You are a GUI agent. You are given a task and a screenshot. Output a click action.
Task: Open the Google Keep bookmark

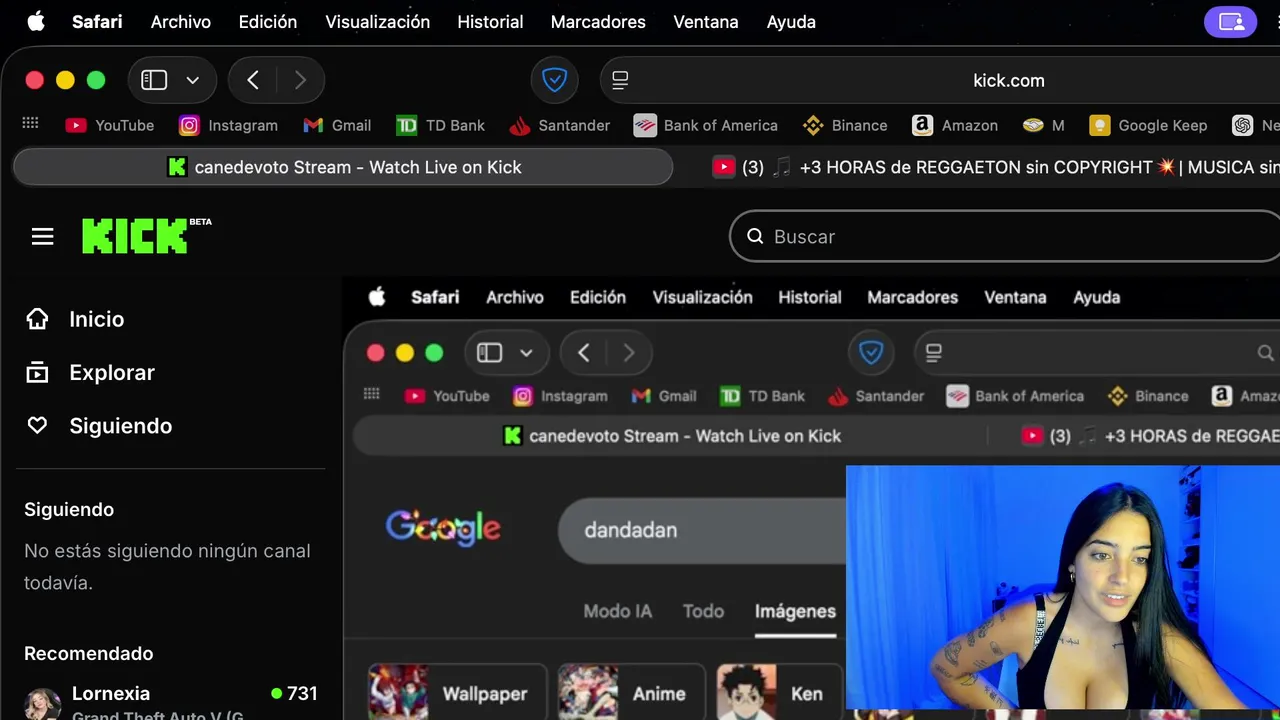click(x=1148, y=125)
